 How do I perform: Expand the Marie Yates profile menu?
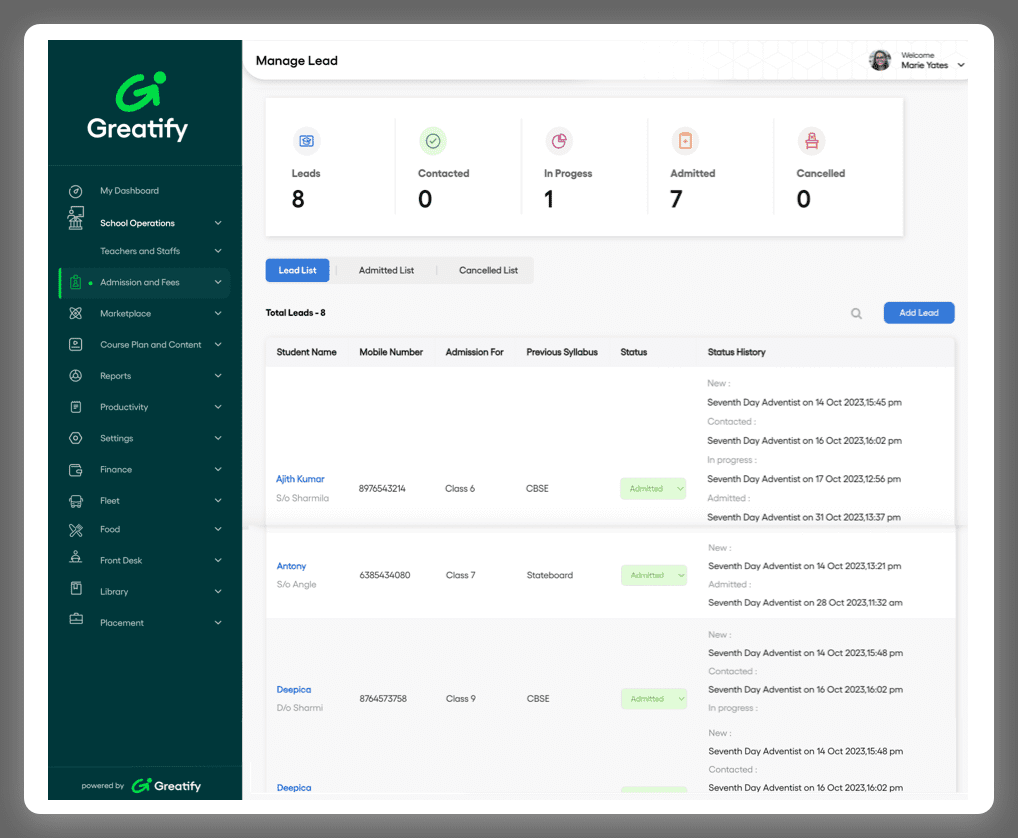(961, 65)
